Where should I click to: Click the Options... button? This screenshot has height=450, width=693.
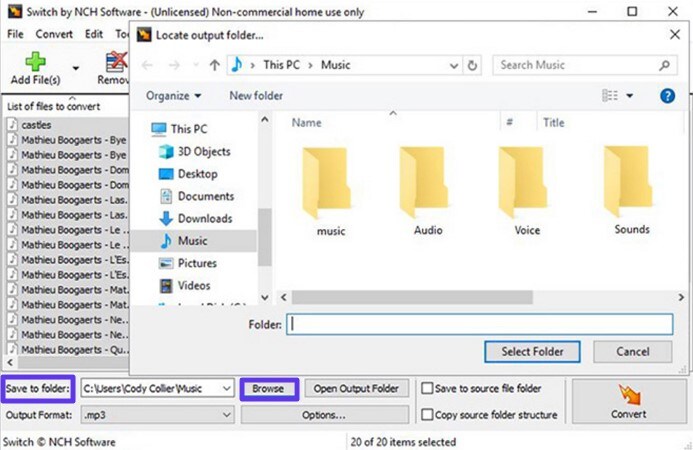324,415
